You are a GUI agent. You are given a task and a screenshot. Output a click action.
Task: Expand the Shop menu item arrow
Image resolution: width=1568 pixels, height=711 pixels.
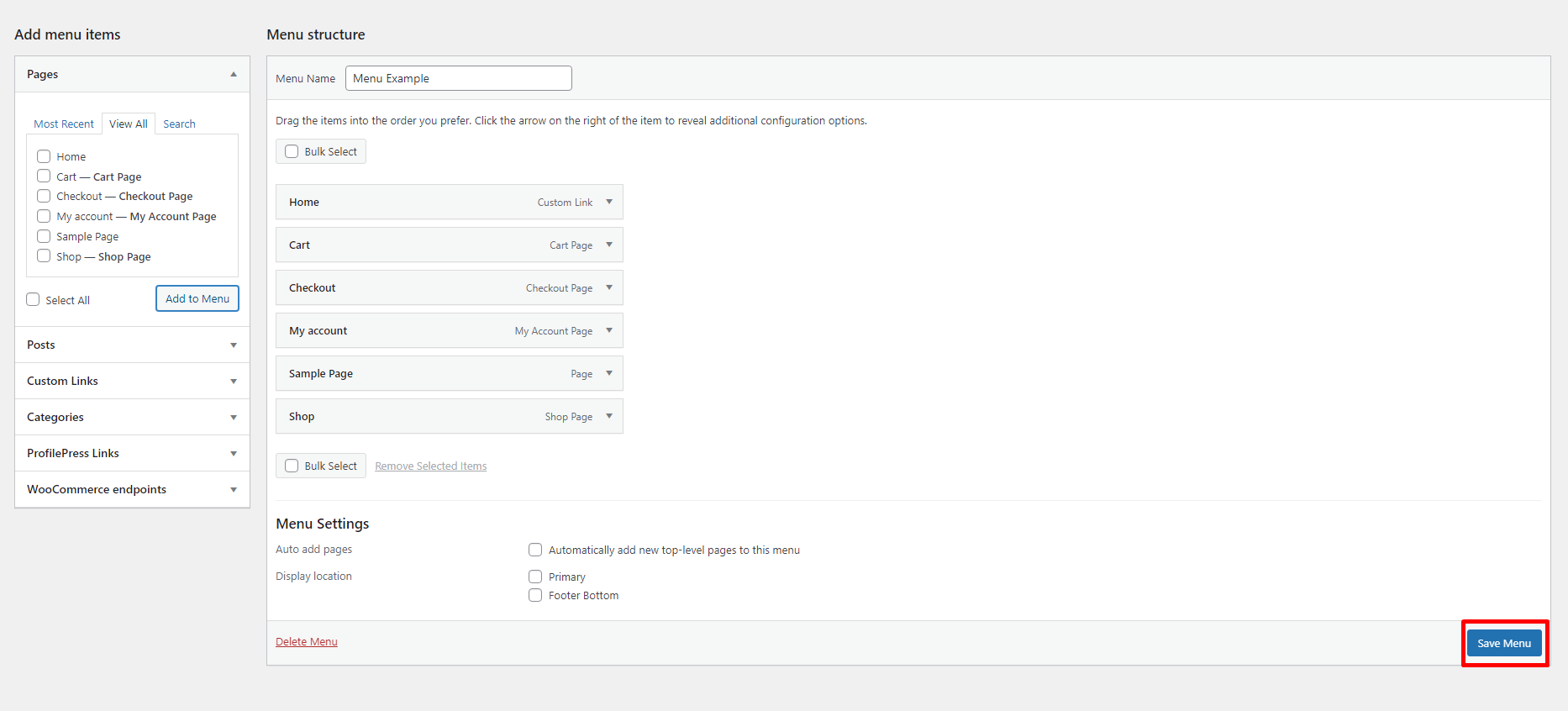pyautogui.click(x=609, y=416)
